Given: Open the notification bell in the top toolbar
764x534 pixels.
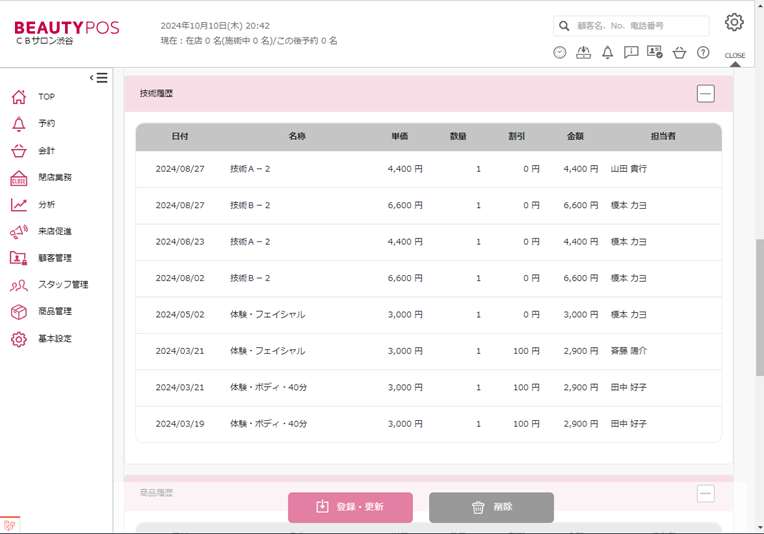Looking at the screenshot, I should 607,53.
